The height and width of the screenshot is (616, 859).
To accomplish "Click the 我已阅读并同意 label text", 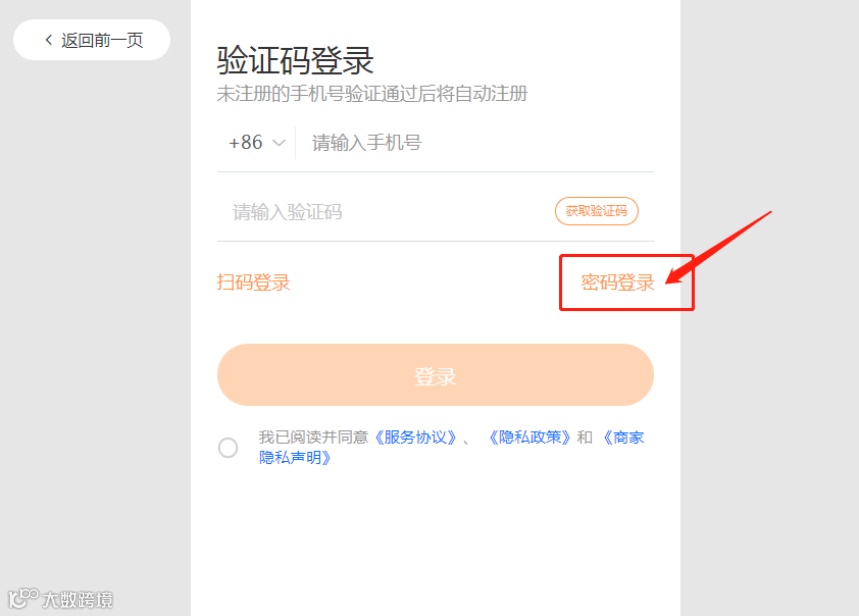I will [313, 437].
